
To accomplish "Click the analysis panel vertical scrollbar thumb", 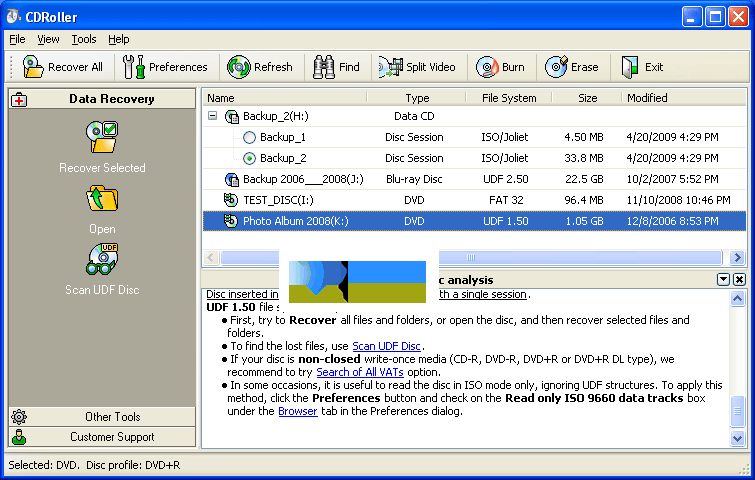I will [738, 411].
